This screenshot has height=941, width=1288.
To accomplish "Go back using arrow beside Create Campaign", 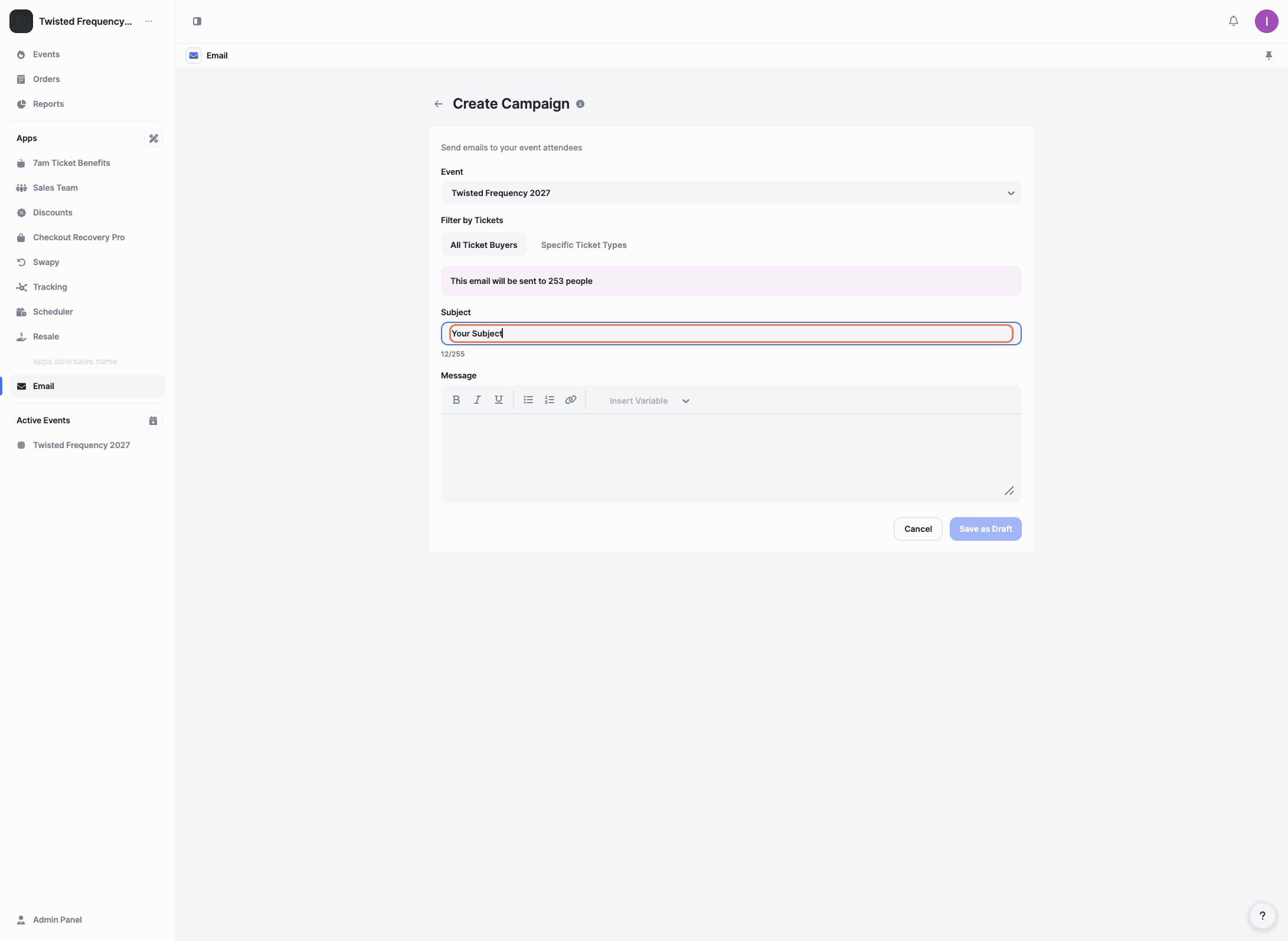I will (438, 104).
